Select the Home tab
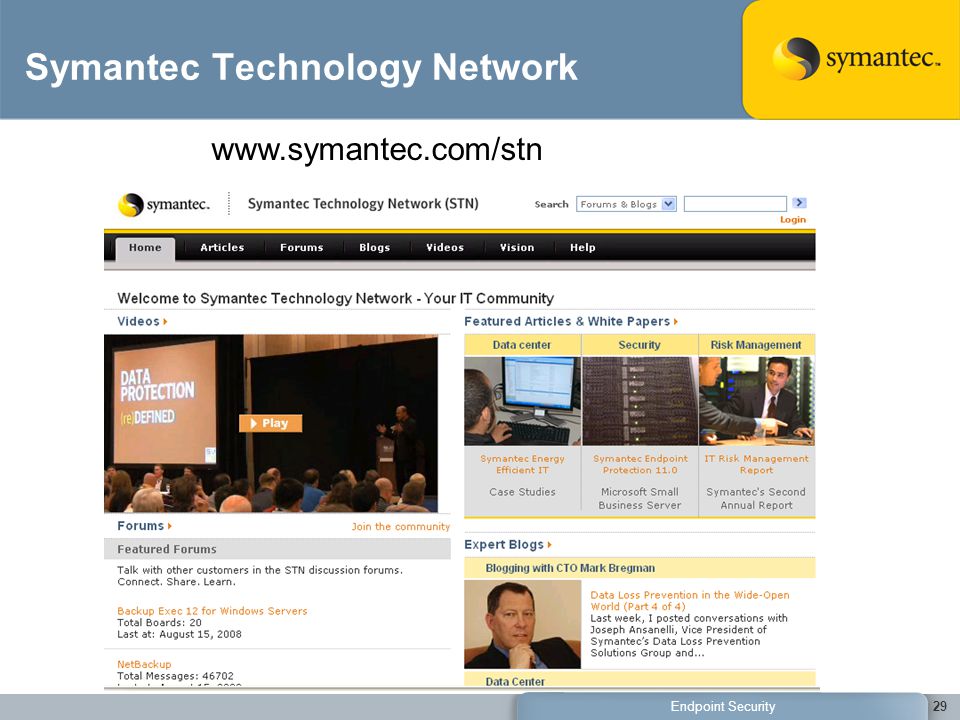Screen dimensions: 960x720 [x=145, y=248]
